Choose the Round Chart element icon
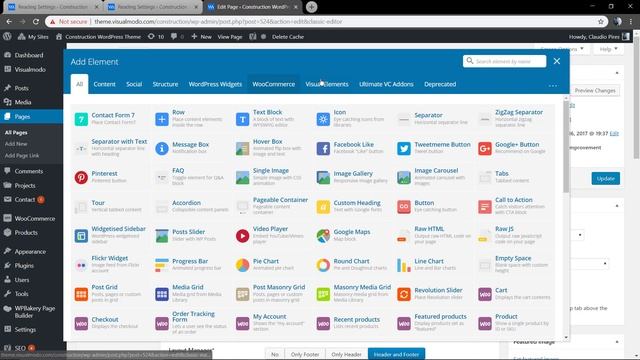The image size is (640, 360). [323, 265]
